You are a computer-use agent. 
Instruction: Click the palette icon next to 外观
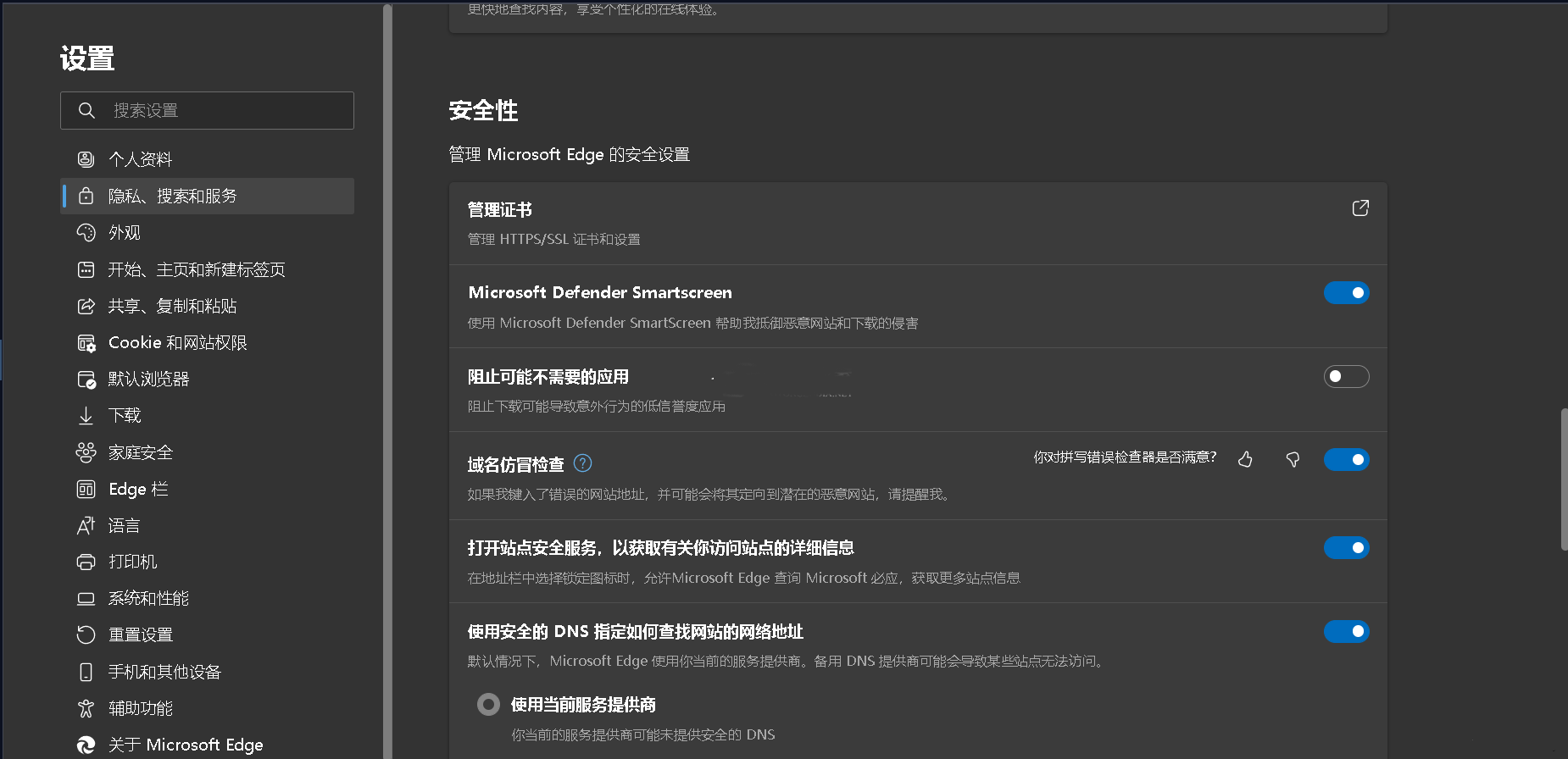point(86,232)
